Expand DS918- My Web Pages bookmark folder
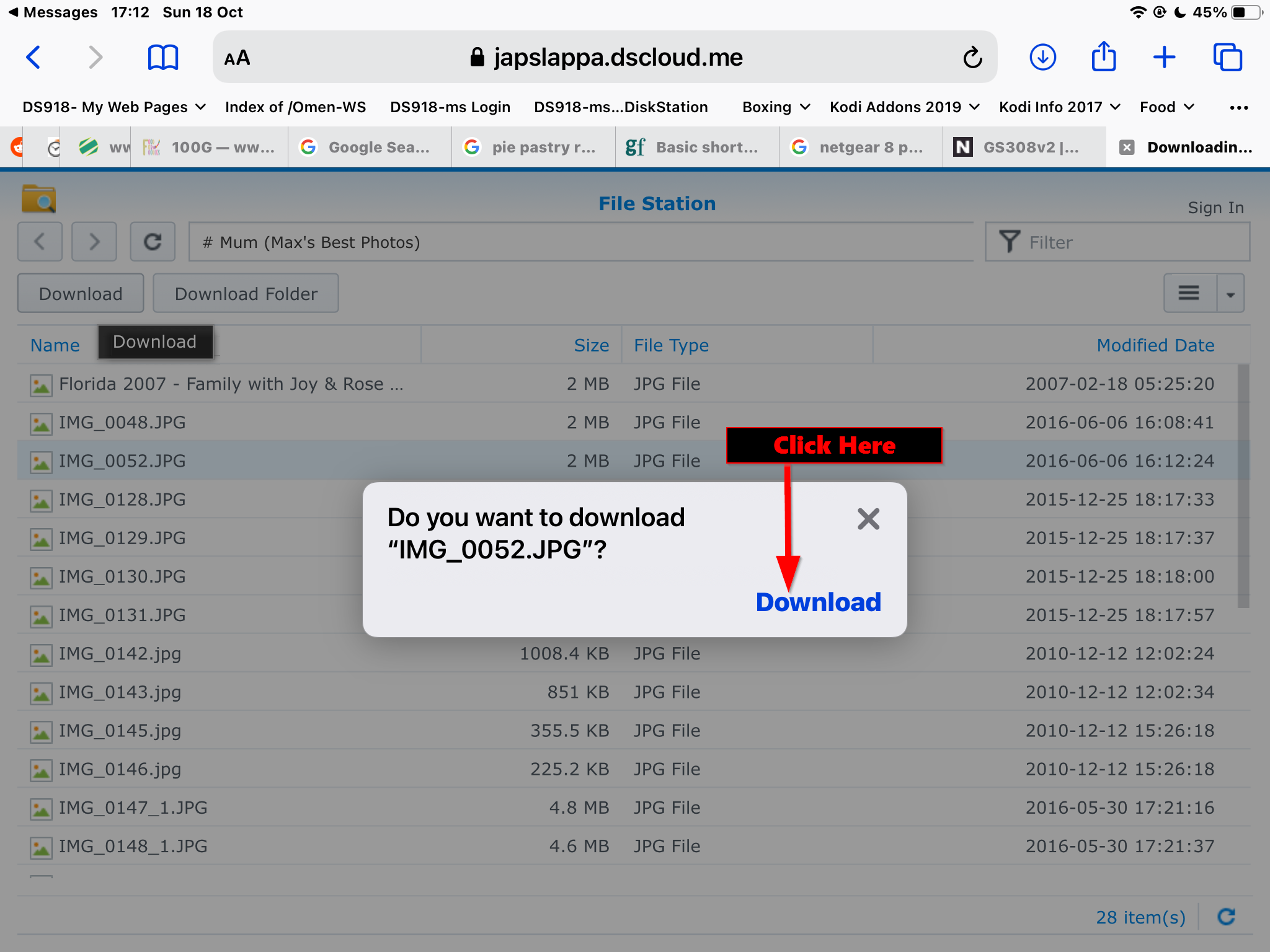The width and height of the screenshot is (1270, 952). (x=114, y=107)
